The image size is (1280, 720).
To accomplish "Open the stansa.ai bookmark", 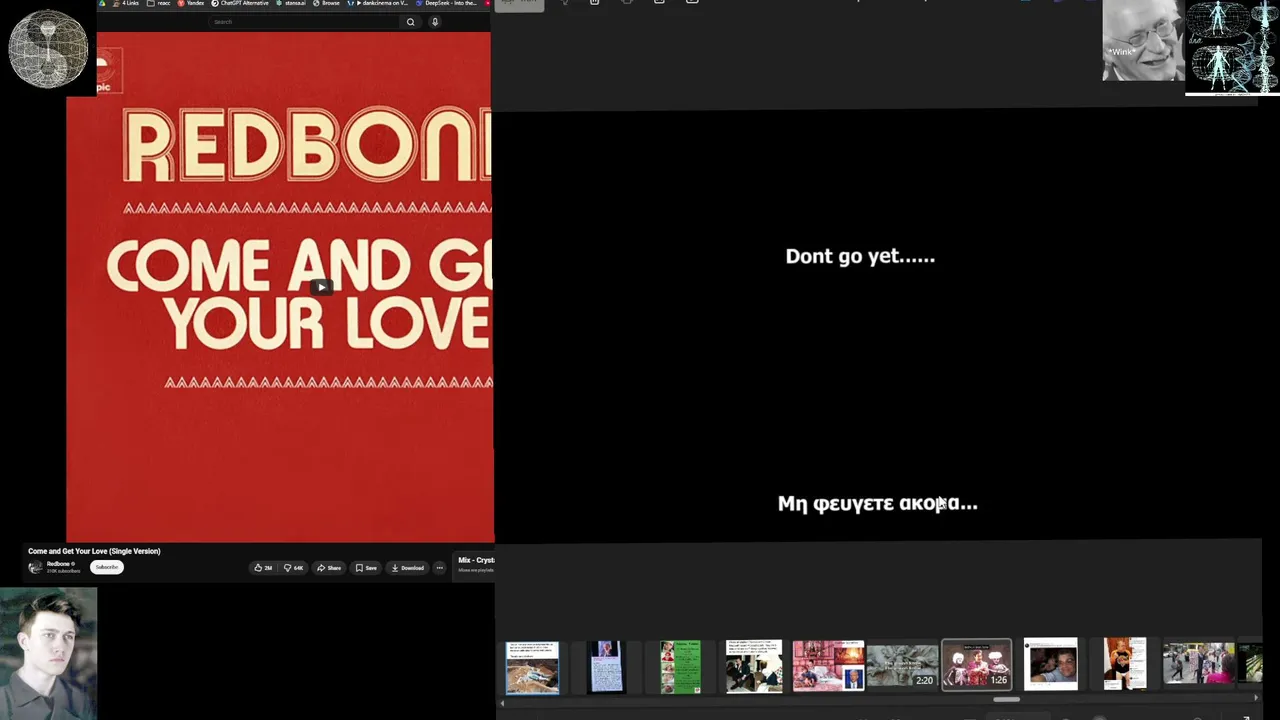I will point(292,3).
